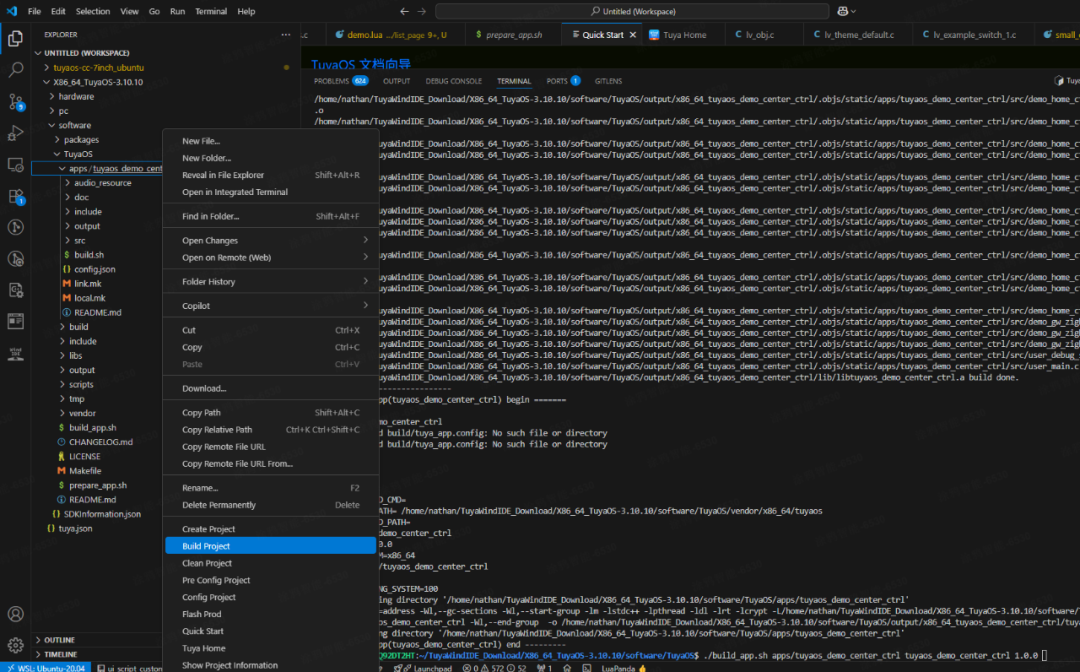Click the VS Code logo icon
1080x672 pixels.
pos(12,11)
